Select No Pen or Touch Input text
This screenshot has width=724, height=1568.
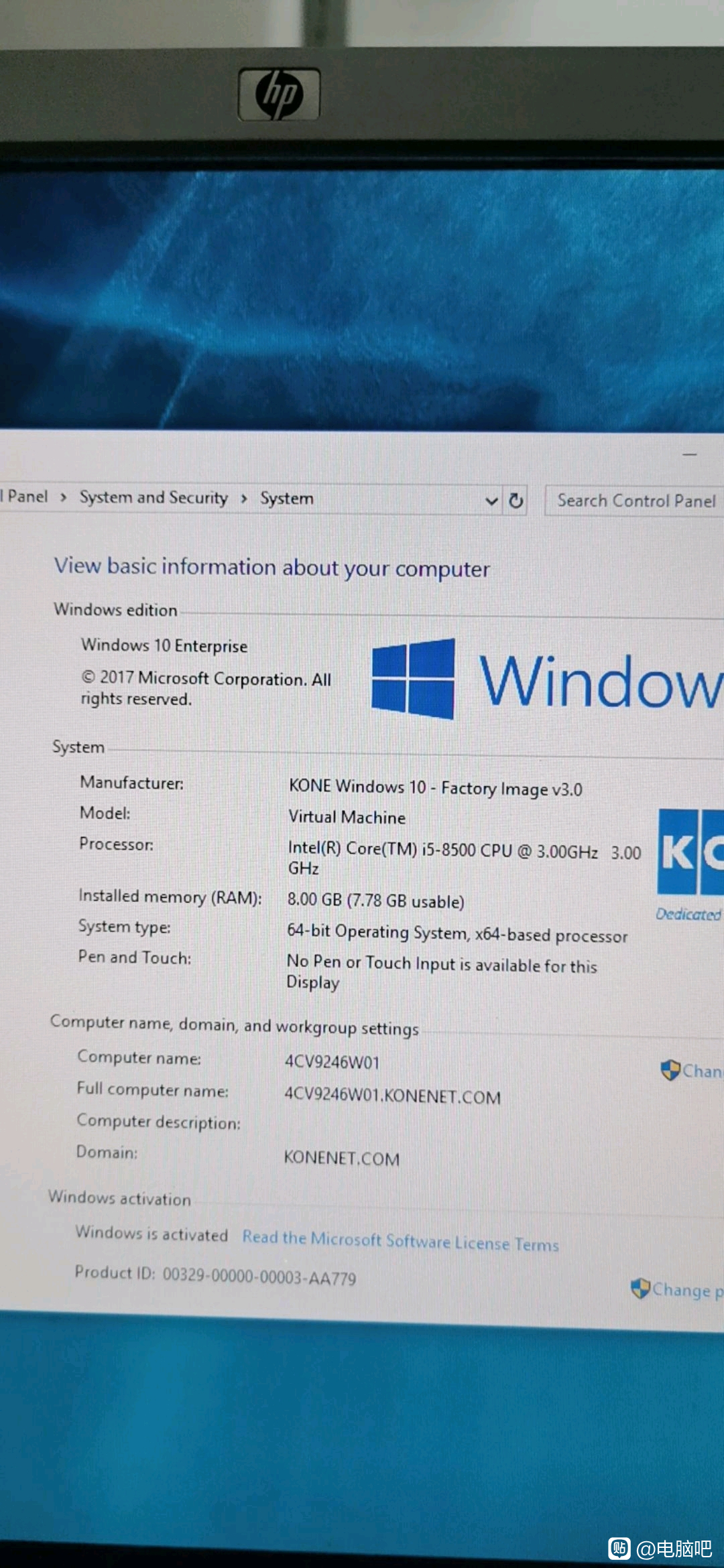[x=442, y=972]
